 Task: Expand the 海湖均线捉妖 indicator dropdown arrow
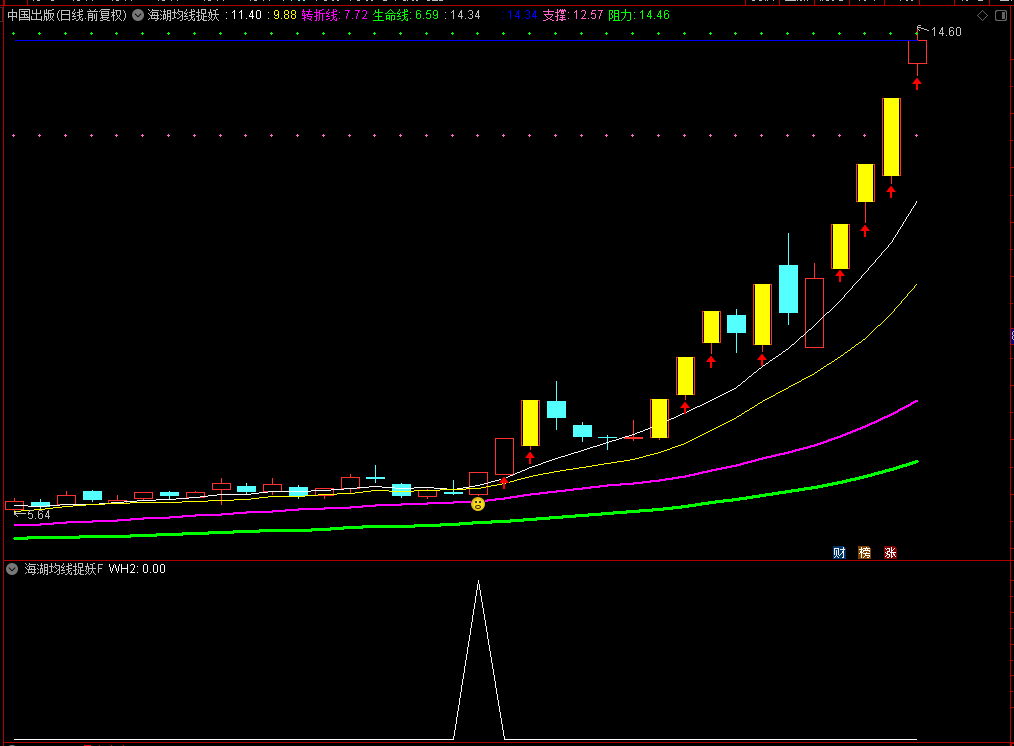pos(138,15)
